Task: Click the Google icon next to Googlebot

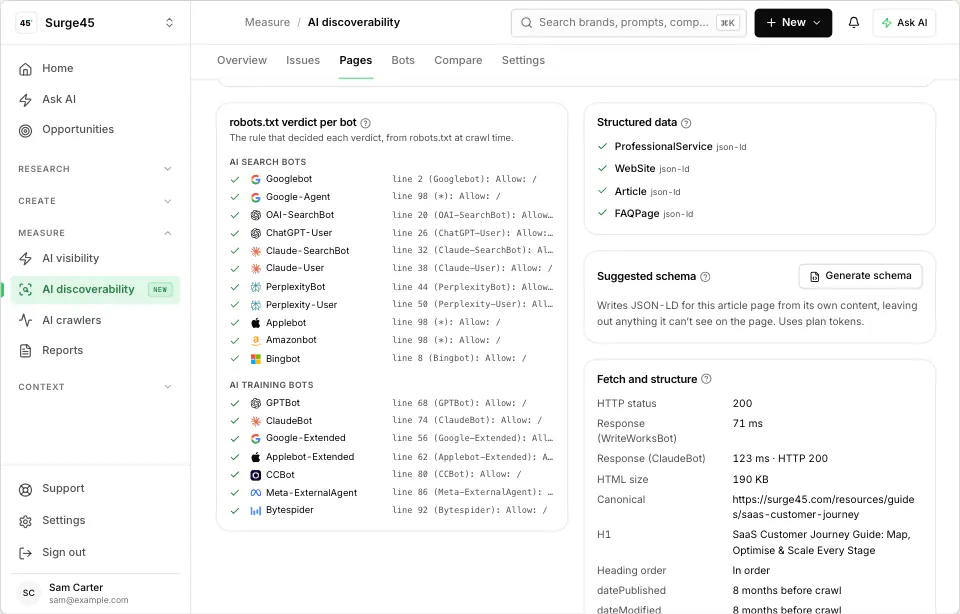Action: pos(255,179)
